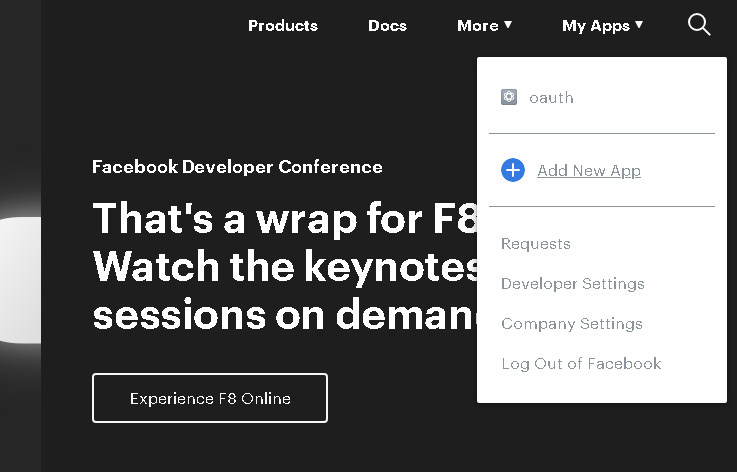Select the oauth app name

(551, 98)
